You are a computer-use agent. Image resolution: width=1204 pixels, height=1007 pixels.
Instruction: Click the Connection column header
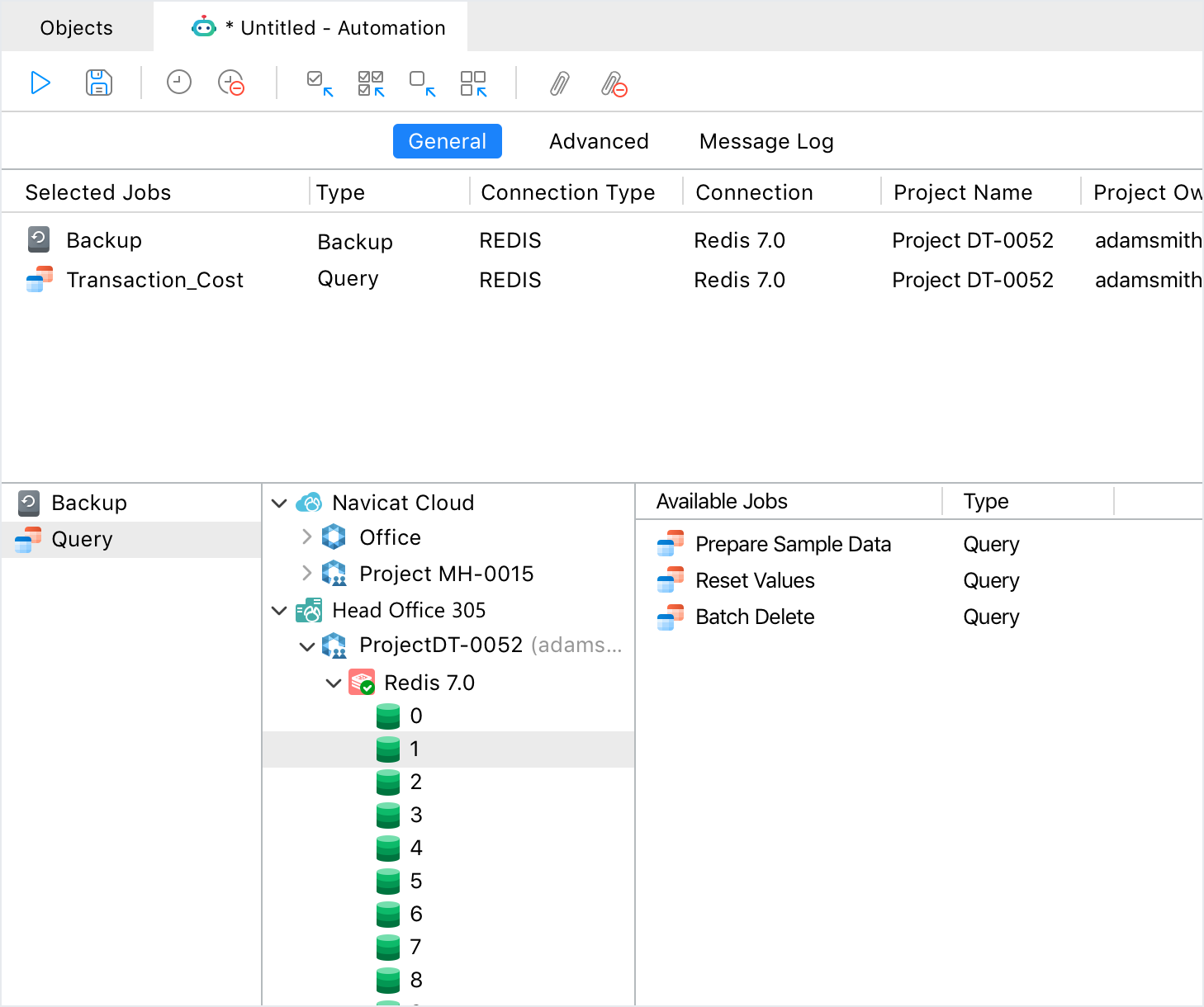781,191
